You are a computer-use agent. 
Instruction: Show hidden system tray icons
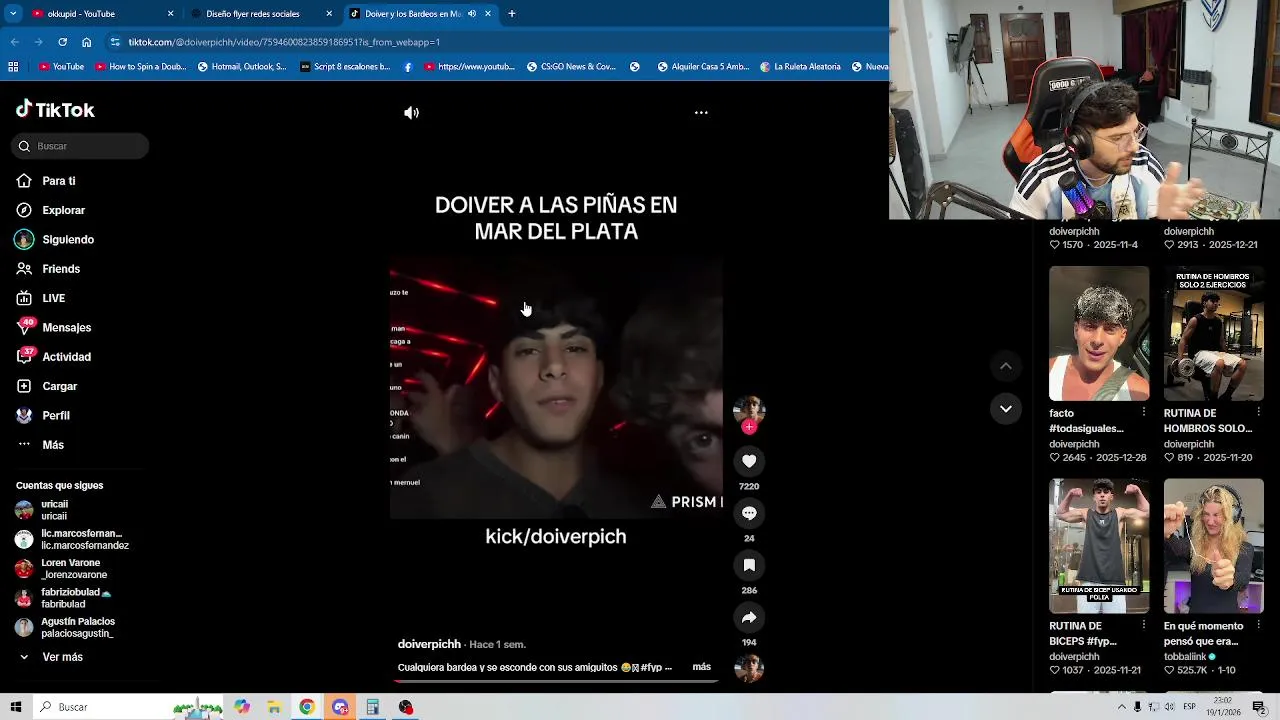[x=1121, y=707]
